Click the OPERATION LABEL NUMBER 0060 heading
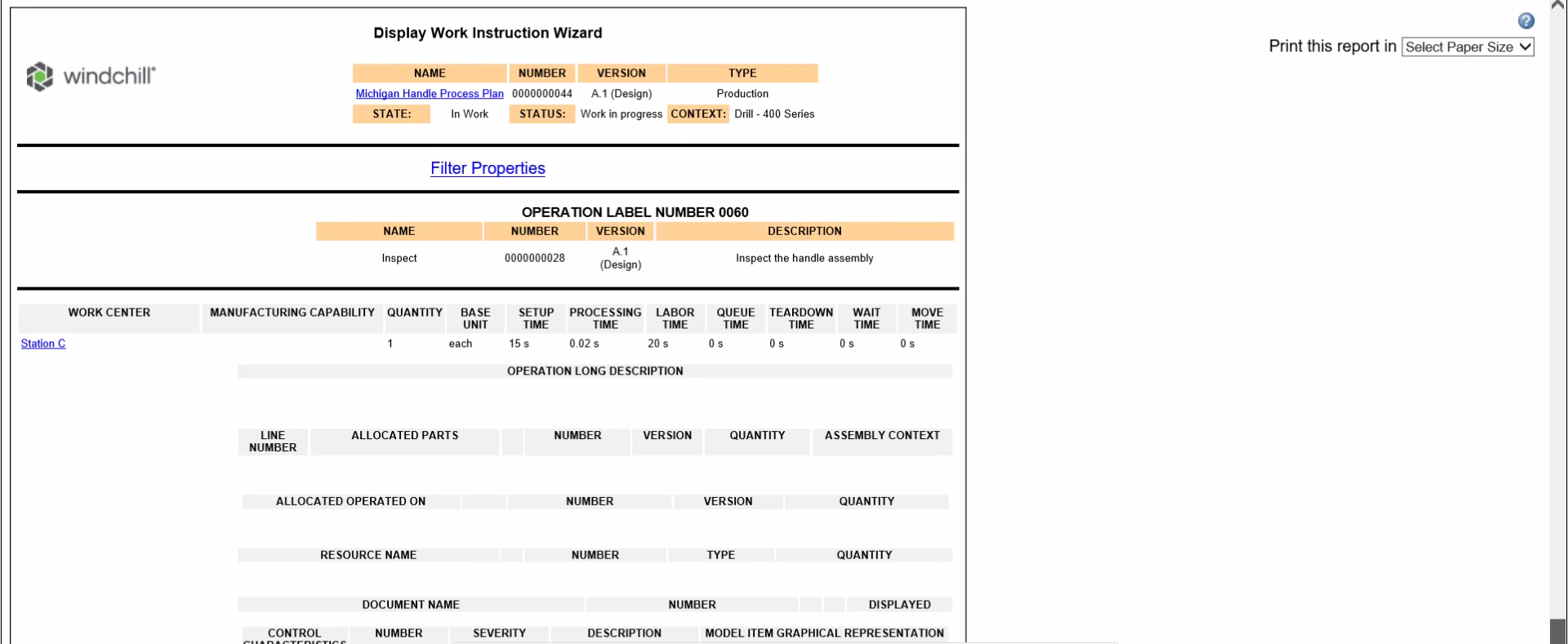The height and width of the screenshot is (644, 1568). pyautogui.click(x=635, y=212)
